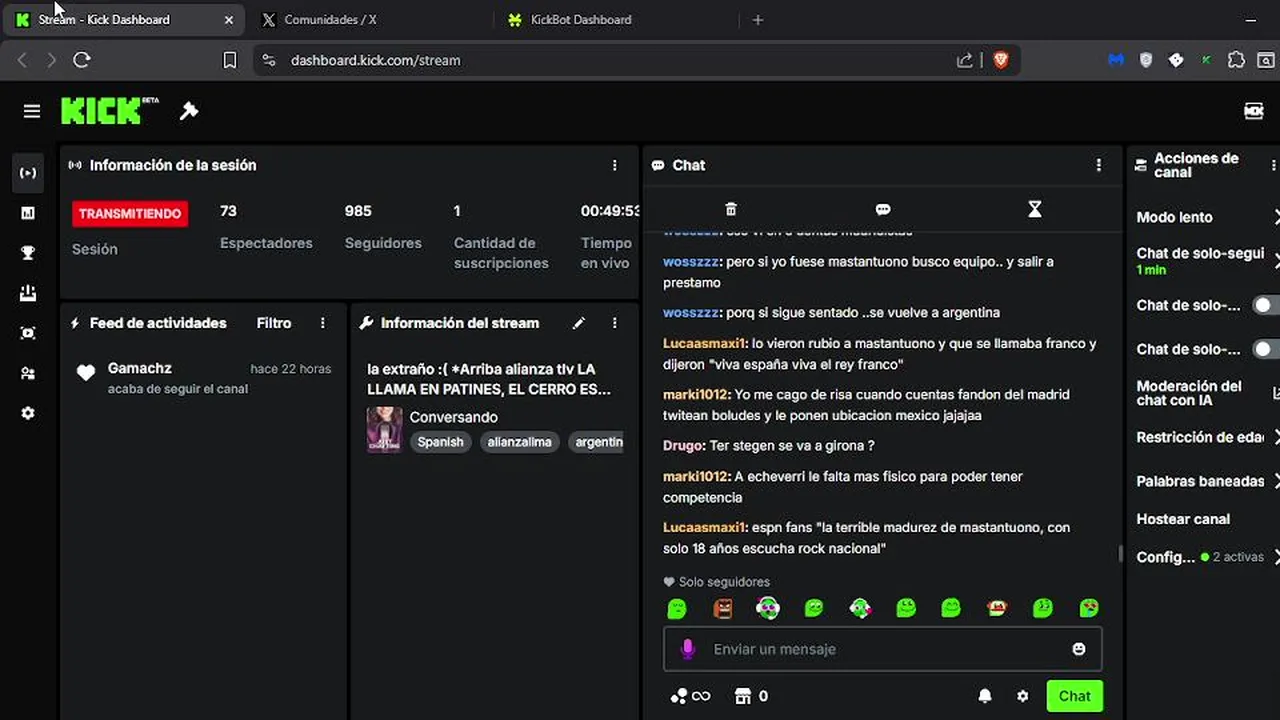Open the trophy achievements icon in sidebar
1280x720 pixels.
point(28,253)
